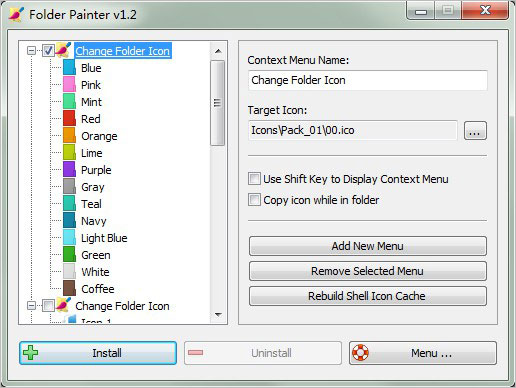Click the Green folder color icon

tap(69, 255)
